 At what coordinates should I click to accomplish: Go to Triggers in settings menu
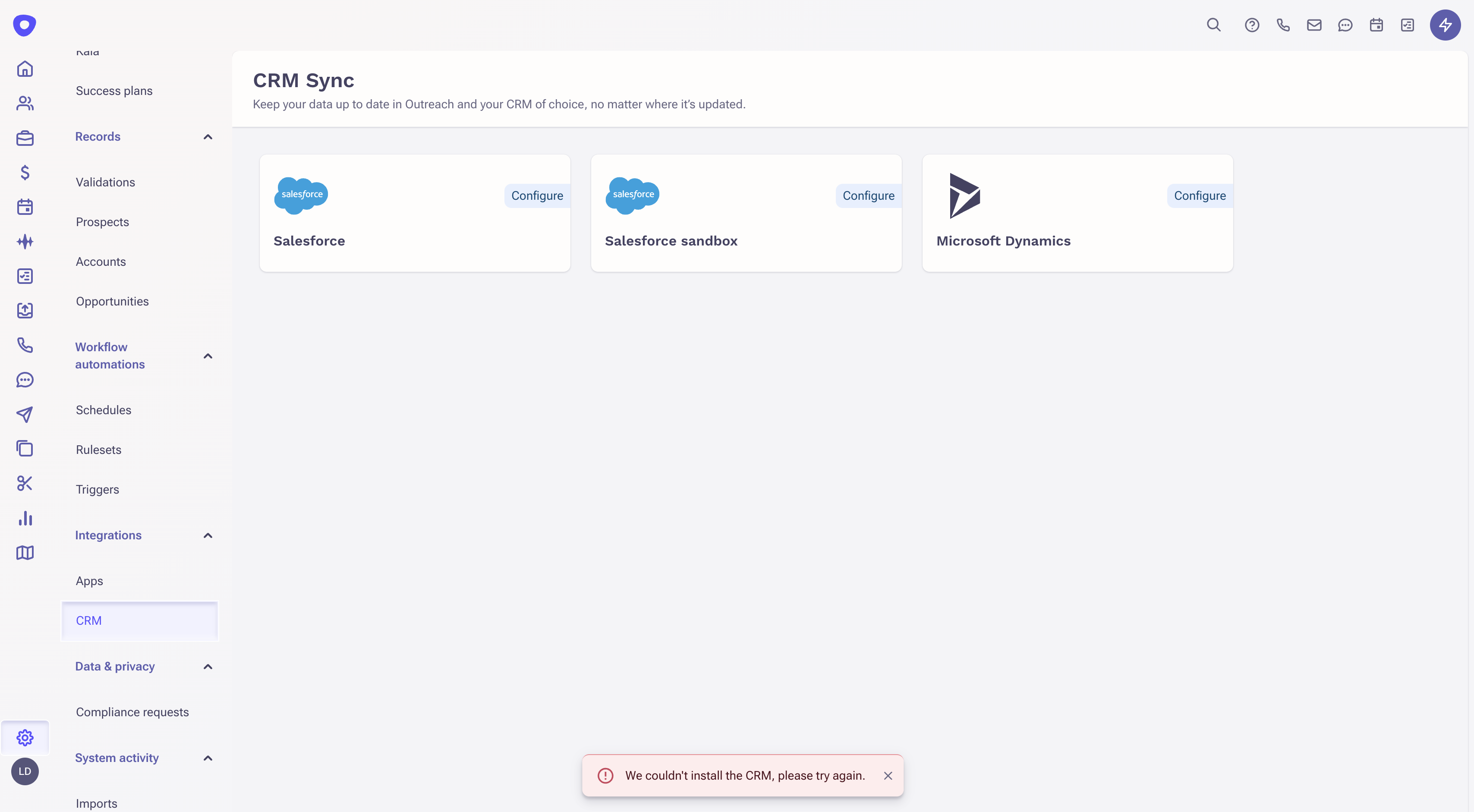pos(97,489)
